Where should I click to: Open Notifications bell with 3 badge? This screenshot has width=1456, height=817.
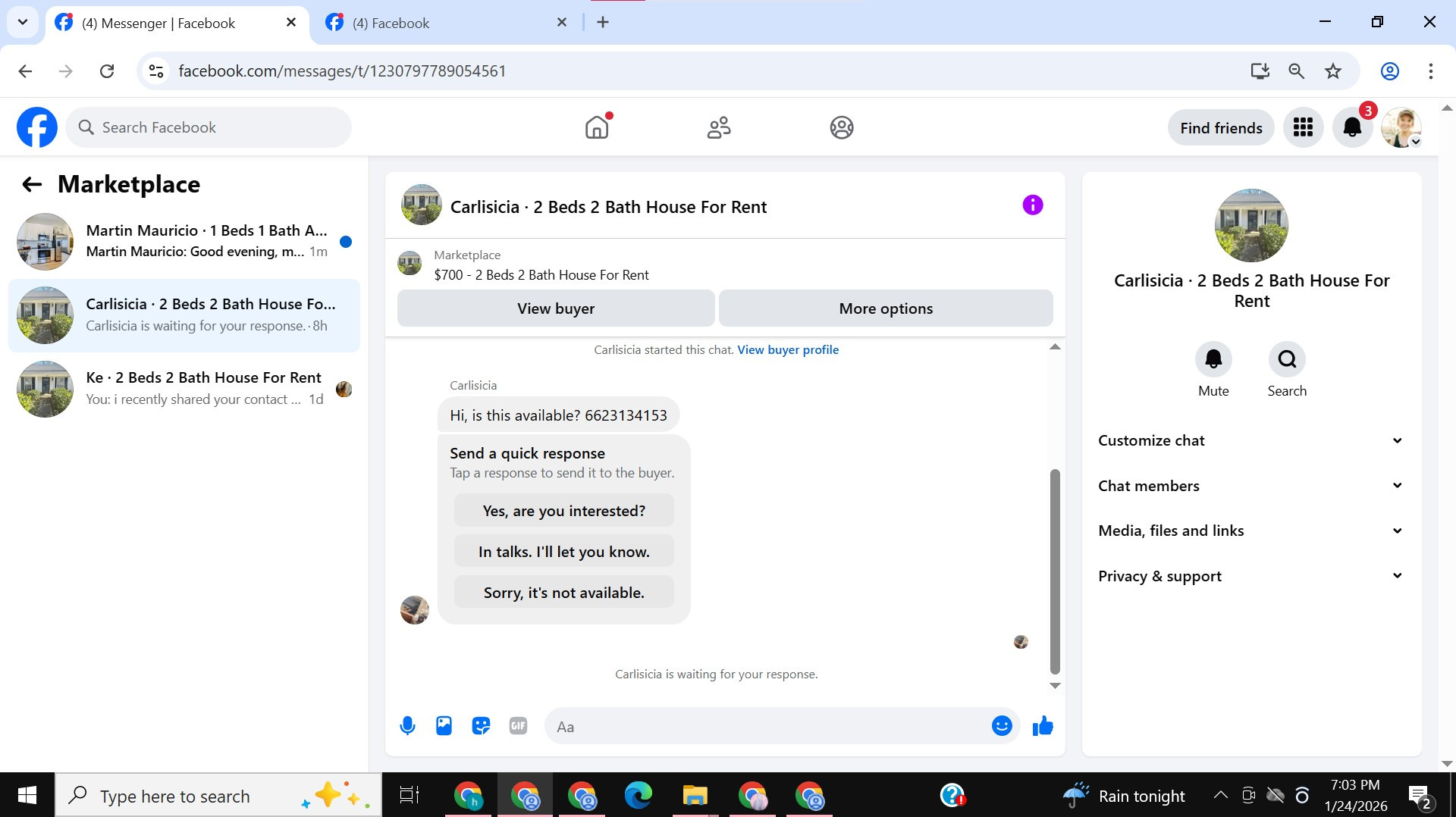[1353, 127]
